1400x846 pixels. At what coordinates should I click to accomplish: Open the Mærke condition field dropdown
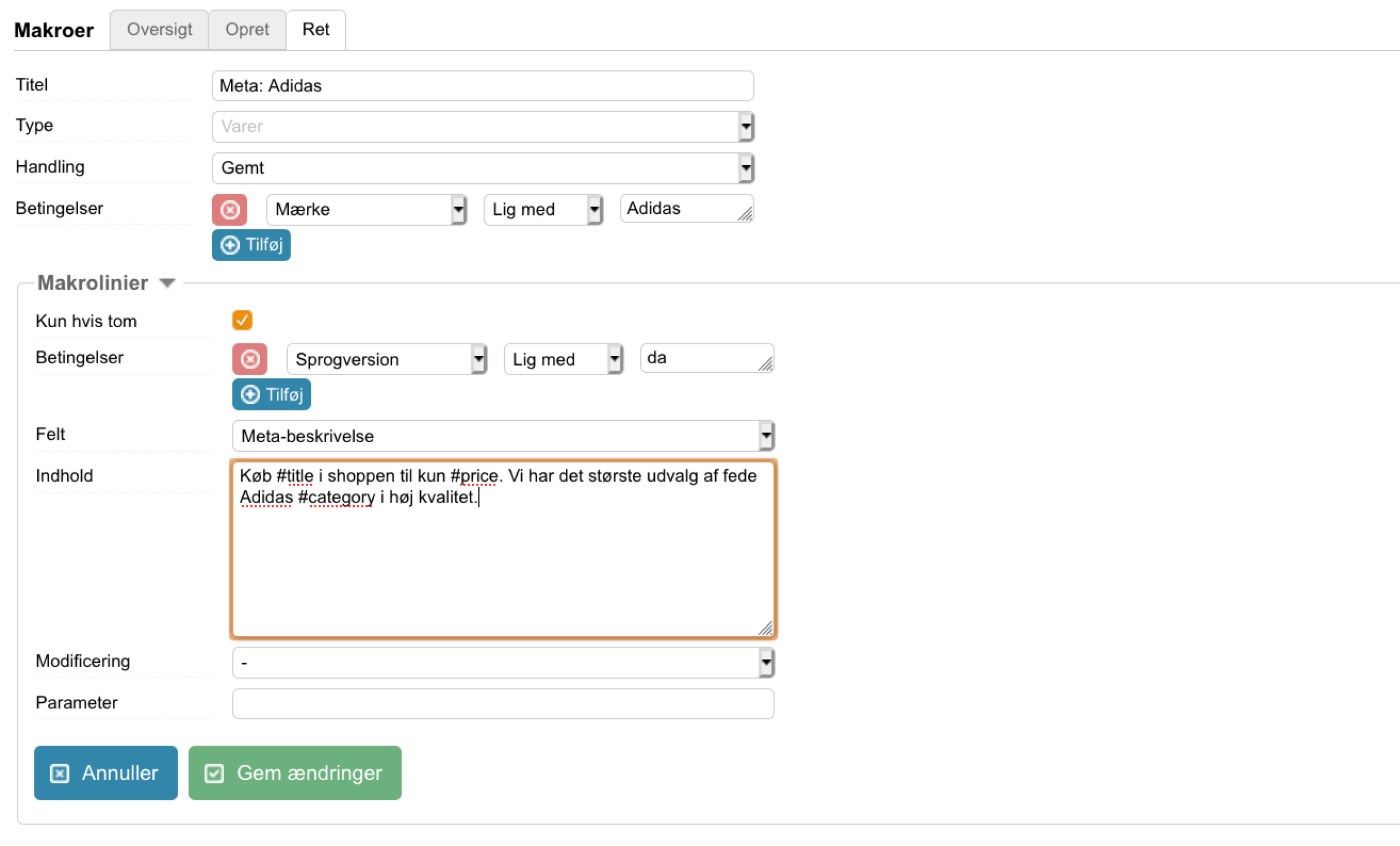point(367,210)
